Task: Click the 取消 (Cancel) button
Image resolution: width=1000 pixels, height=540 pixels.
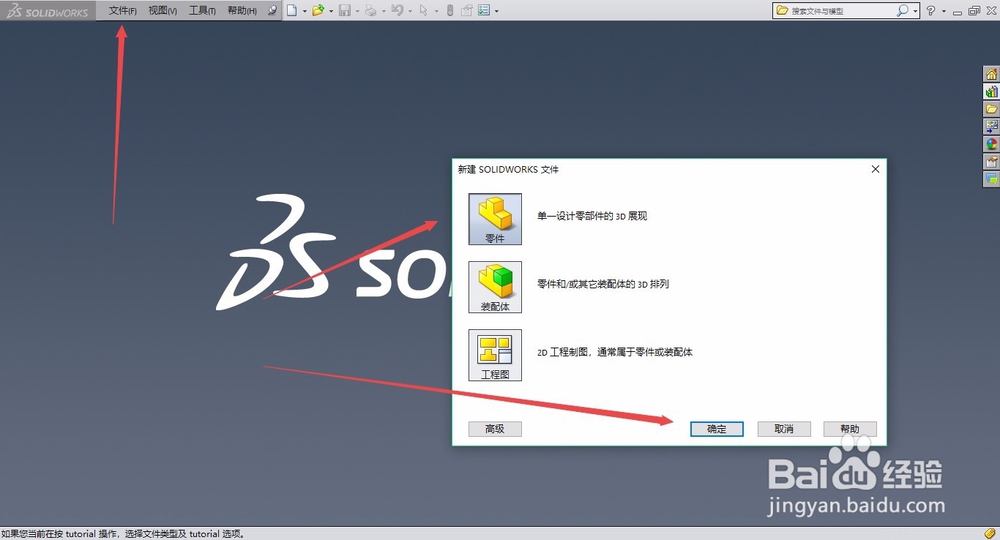Action: 784,429
